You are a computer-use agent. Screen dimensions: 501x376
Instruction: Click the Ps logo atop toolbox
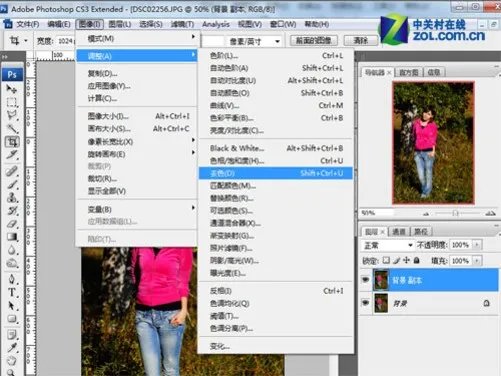(12, 74)
